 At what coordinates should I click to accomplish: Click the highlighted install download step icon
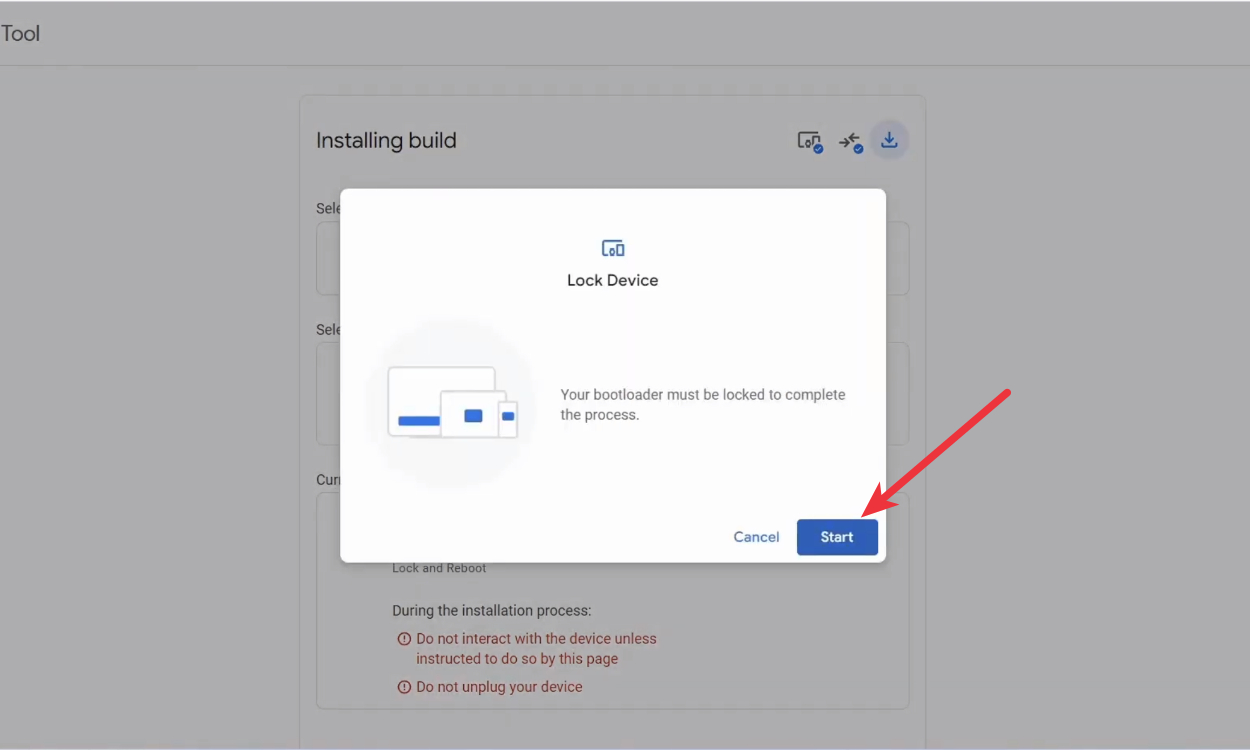point(889,141)
